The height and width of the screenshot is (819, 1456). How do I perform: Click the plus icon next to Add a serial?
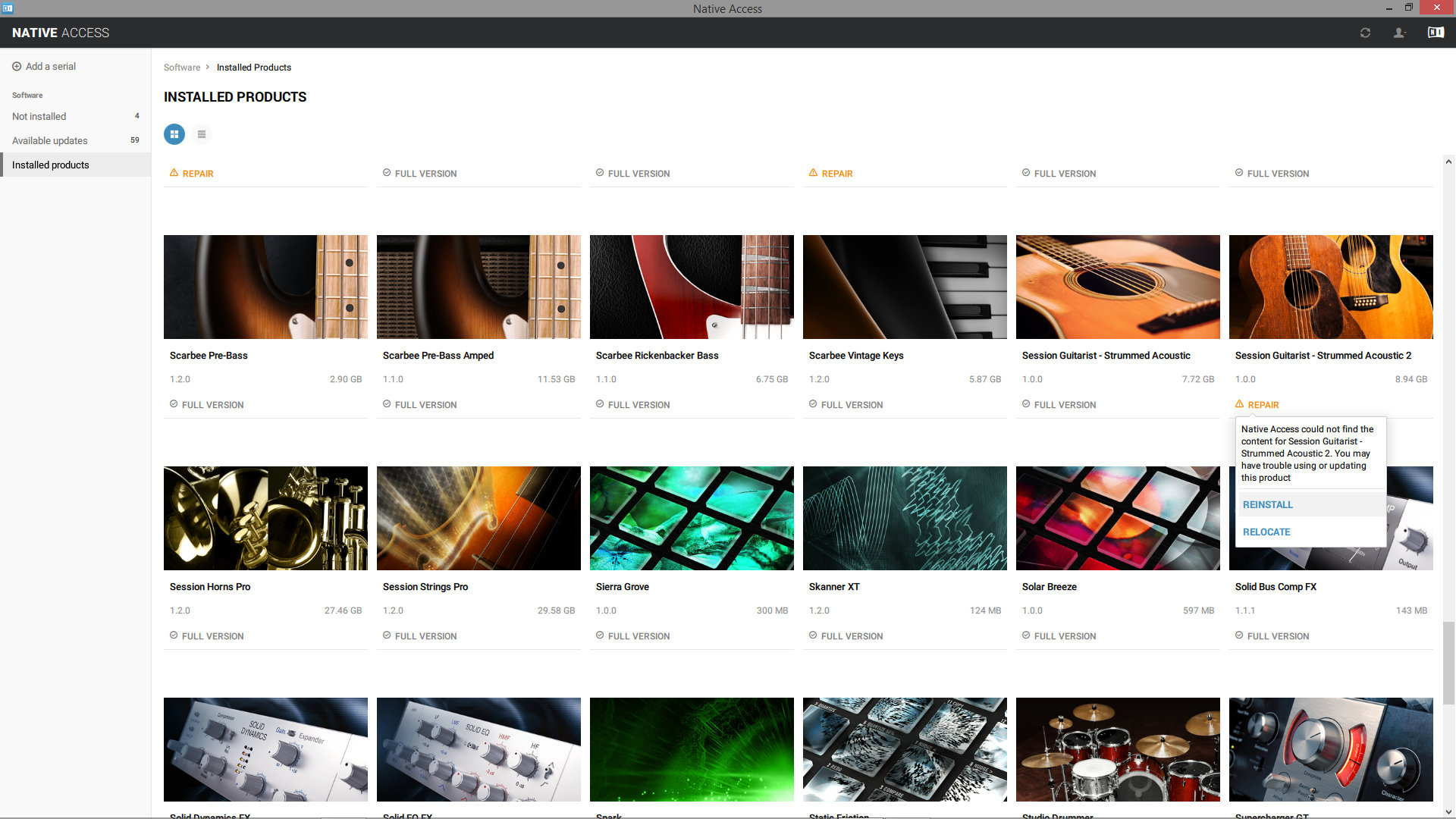pos(17,66)
